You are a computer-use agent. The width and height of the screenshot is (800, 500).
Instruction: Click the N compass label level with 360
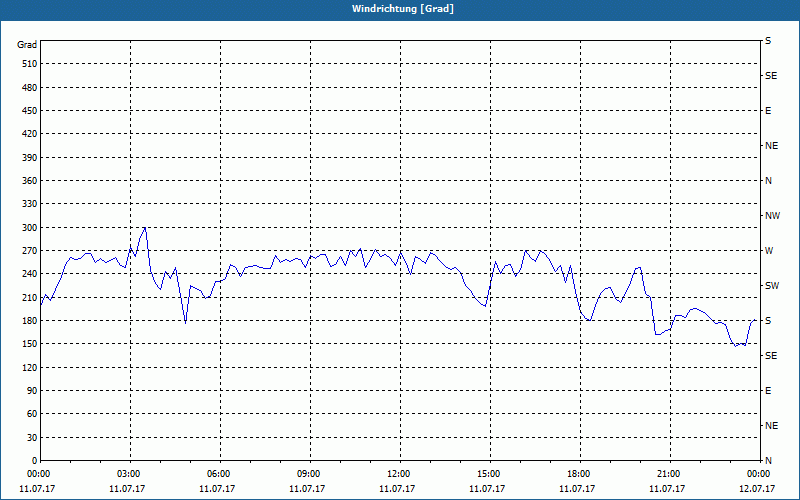768,181
